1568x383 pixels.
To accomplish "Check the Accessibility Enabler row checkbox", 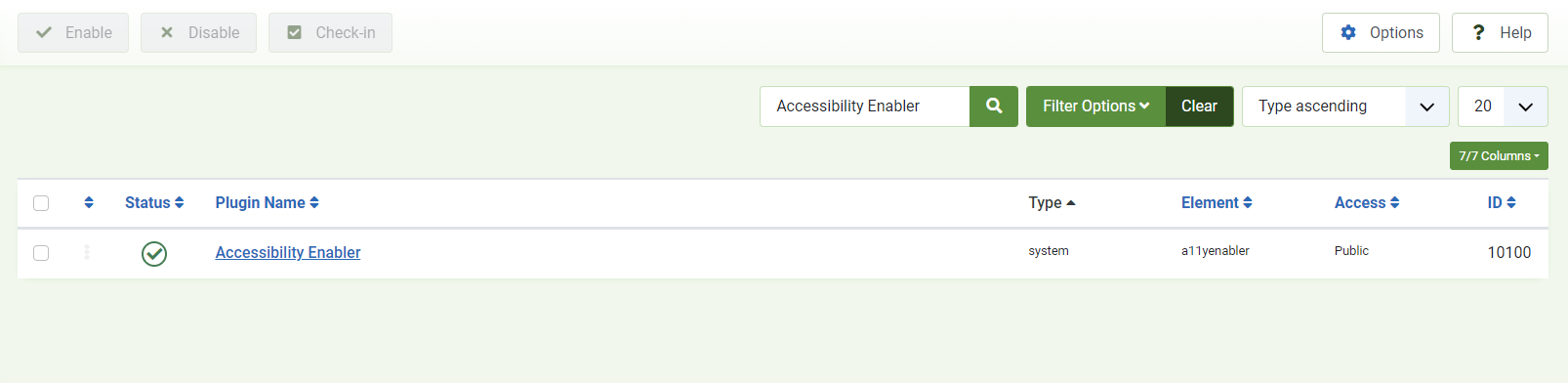I will pyautogui.click(x=41, y=253).
